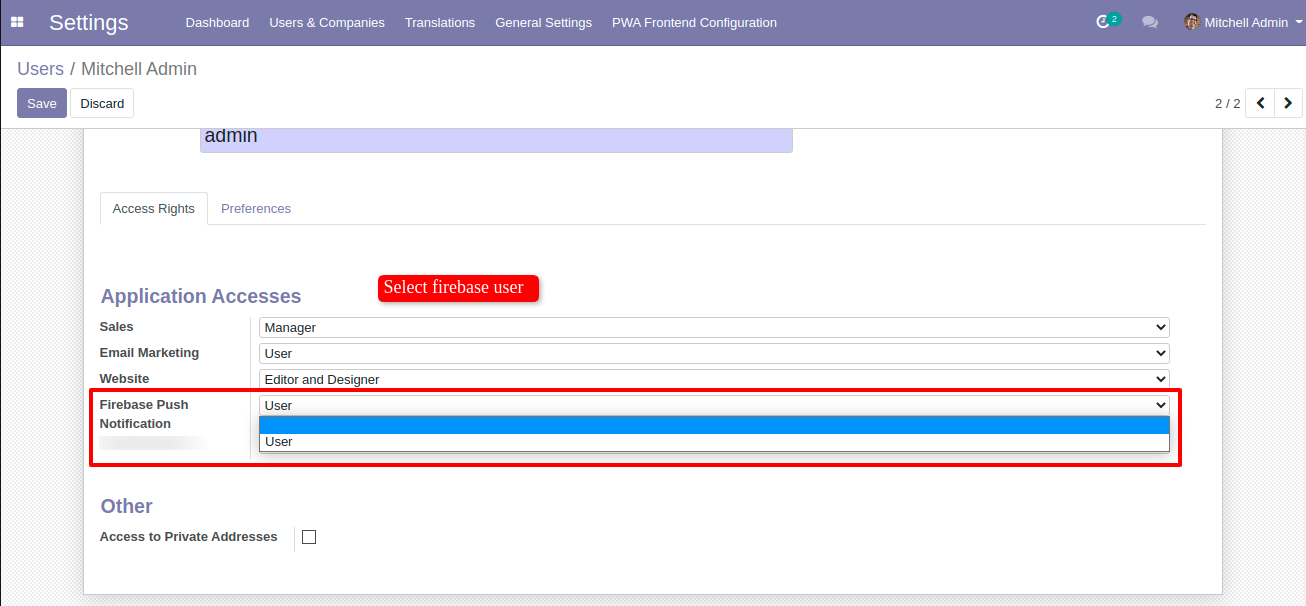Open the Translations menu
The height and width of the screenshot is (606, 1306).
440,22
